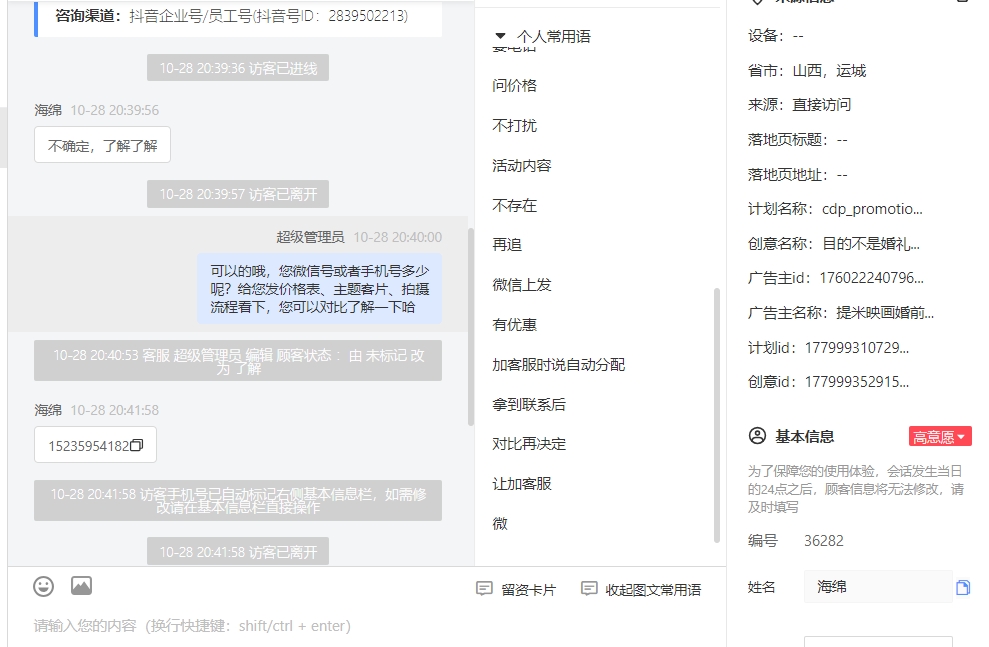Click the 编号 value 36282

pos(824,540)
